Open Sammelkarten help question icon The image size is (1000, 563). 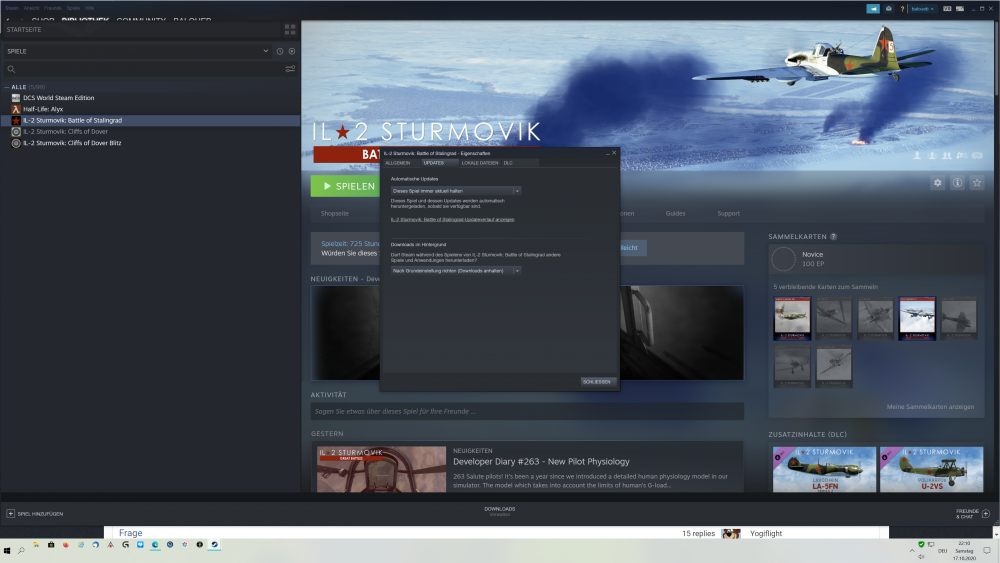pos(833,237)
